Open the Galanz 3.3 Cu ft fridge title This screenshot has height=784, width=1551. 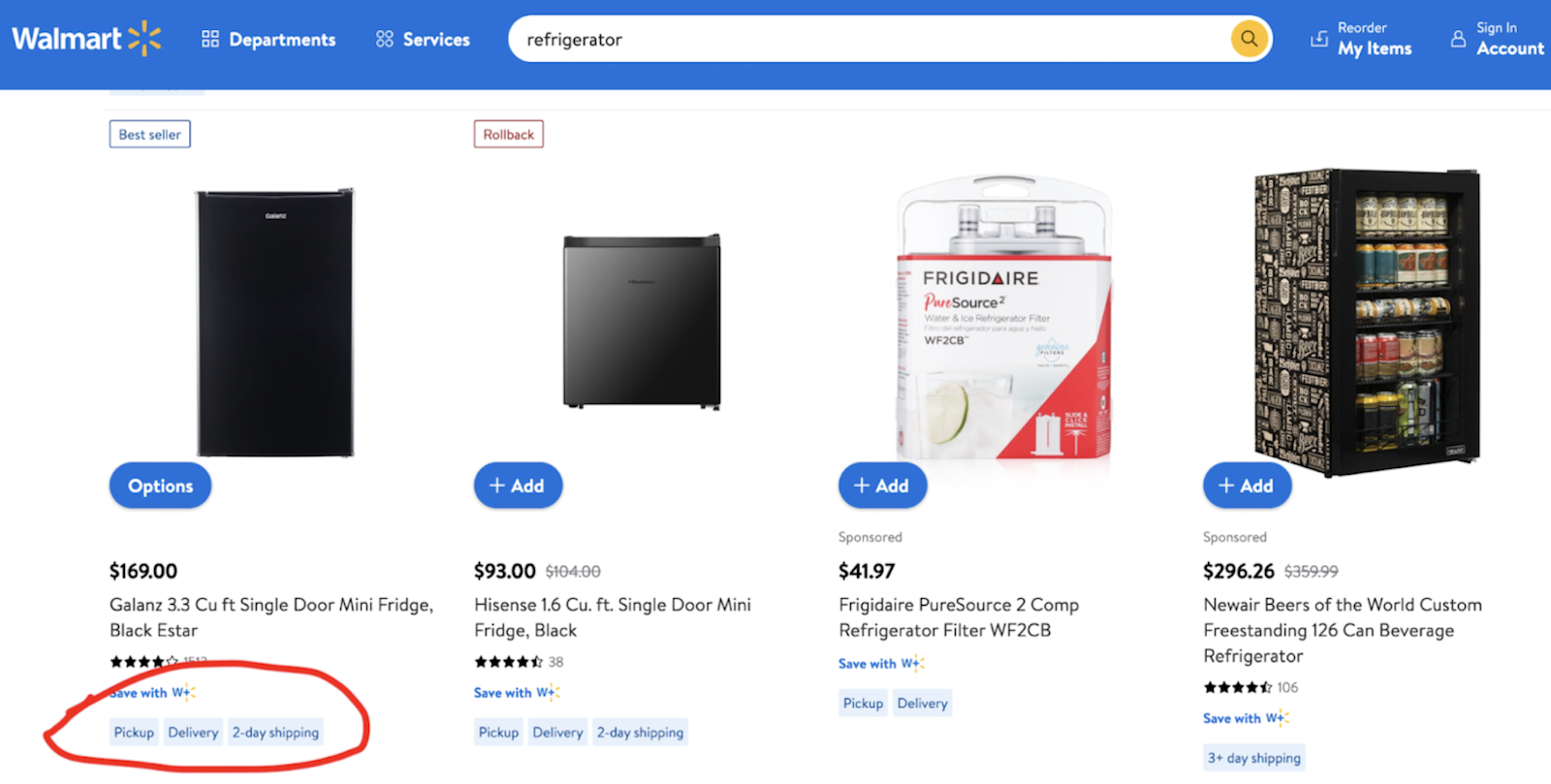coord(270,617)
